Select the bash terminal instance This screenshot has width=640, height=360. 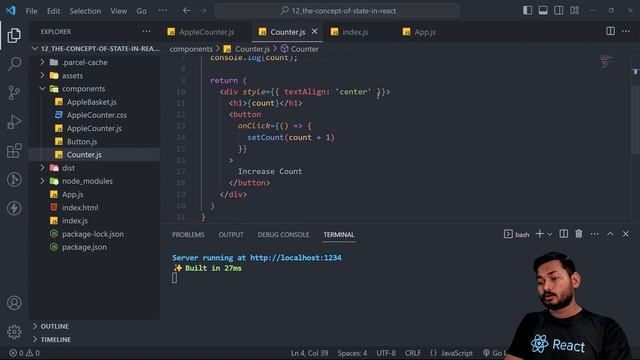point(517,234)
